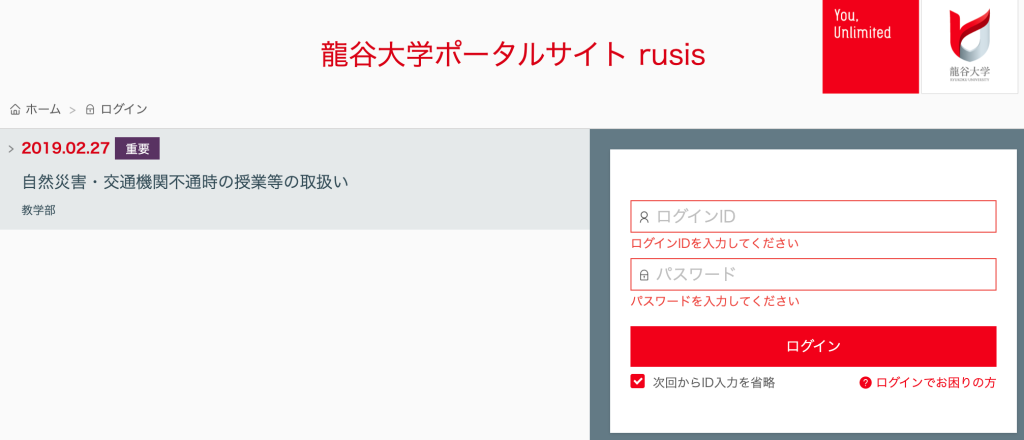Screen dimensions: 1024x440
Task: Click the home icon in breadcrumb
Action: 15,110
